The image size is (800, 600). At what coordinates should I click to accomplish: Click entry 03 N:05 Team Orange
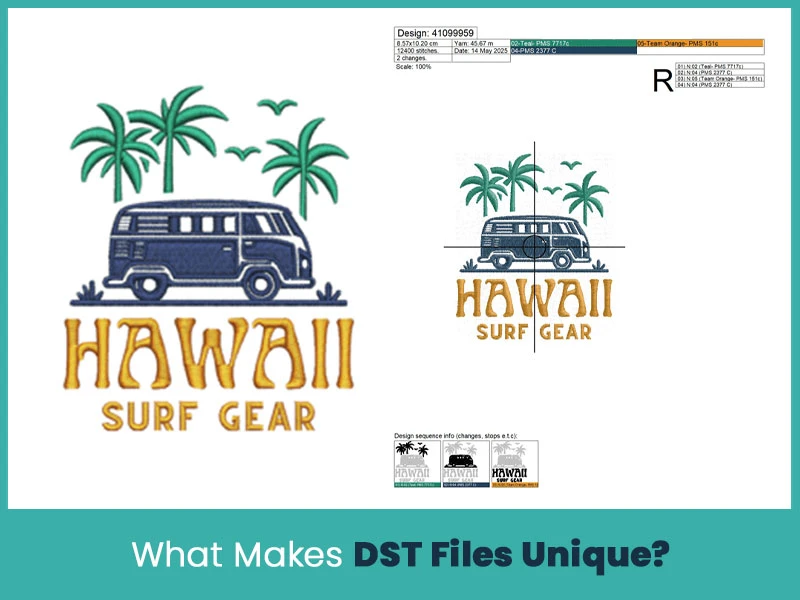[721, 78]
